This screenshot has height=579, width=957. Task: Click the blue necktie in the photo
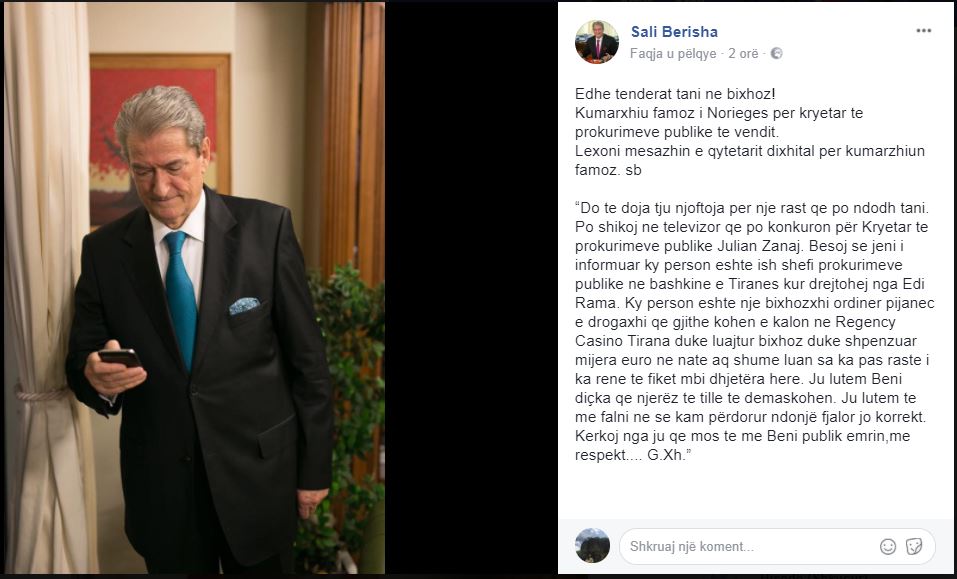(181, 299)
